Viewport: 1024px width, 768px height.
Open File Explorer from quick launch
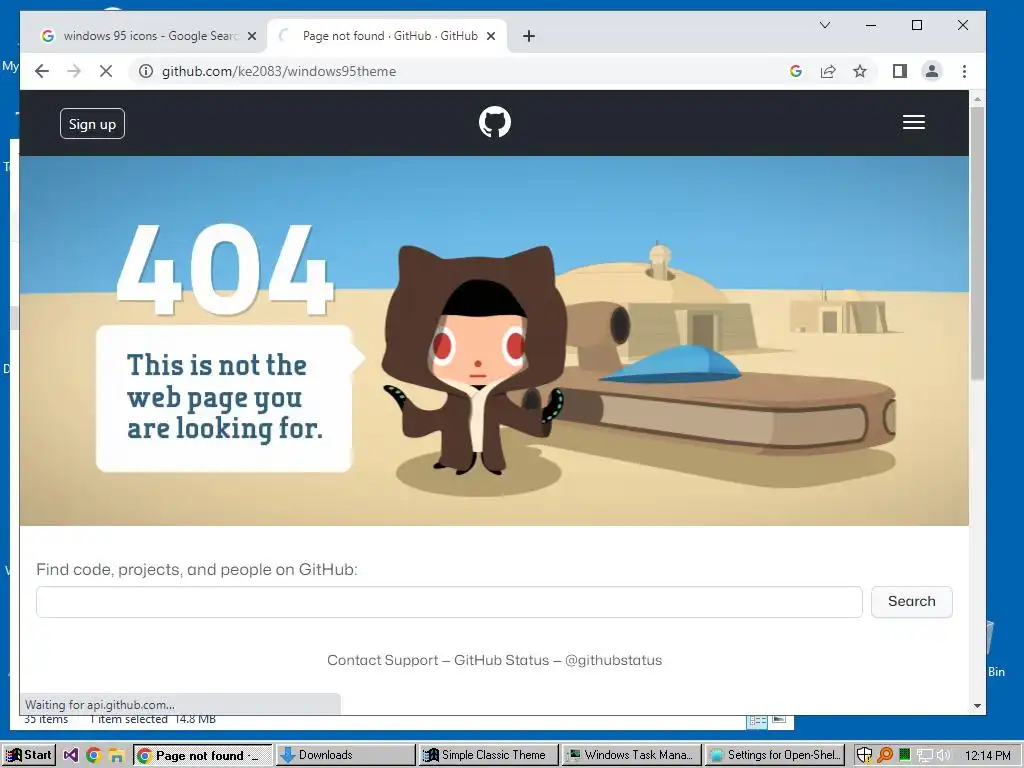[x=116, y=756]
